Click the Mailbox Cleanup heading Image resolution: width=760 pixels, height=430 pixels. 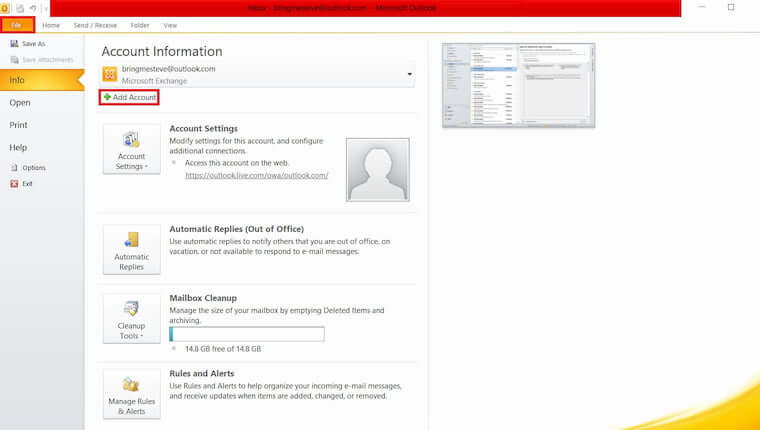tap(203, 298)
